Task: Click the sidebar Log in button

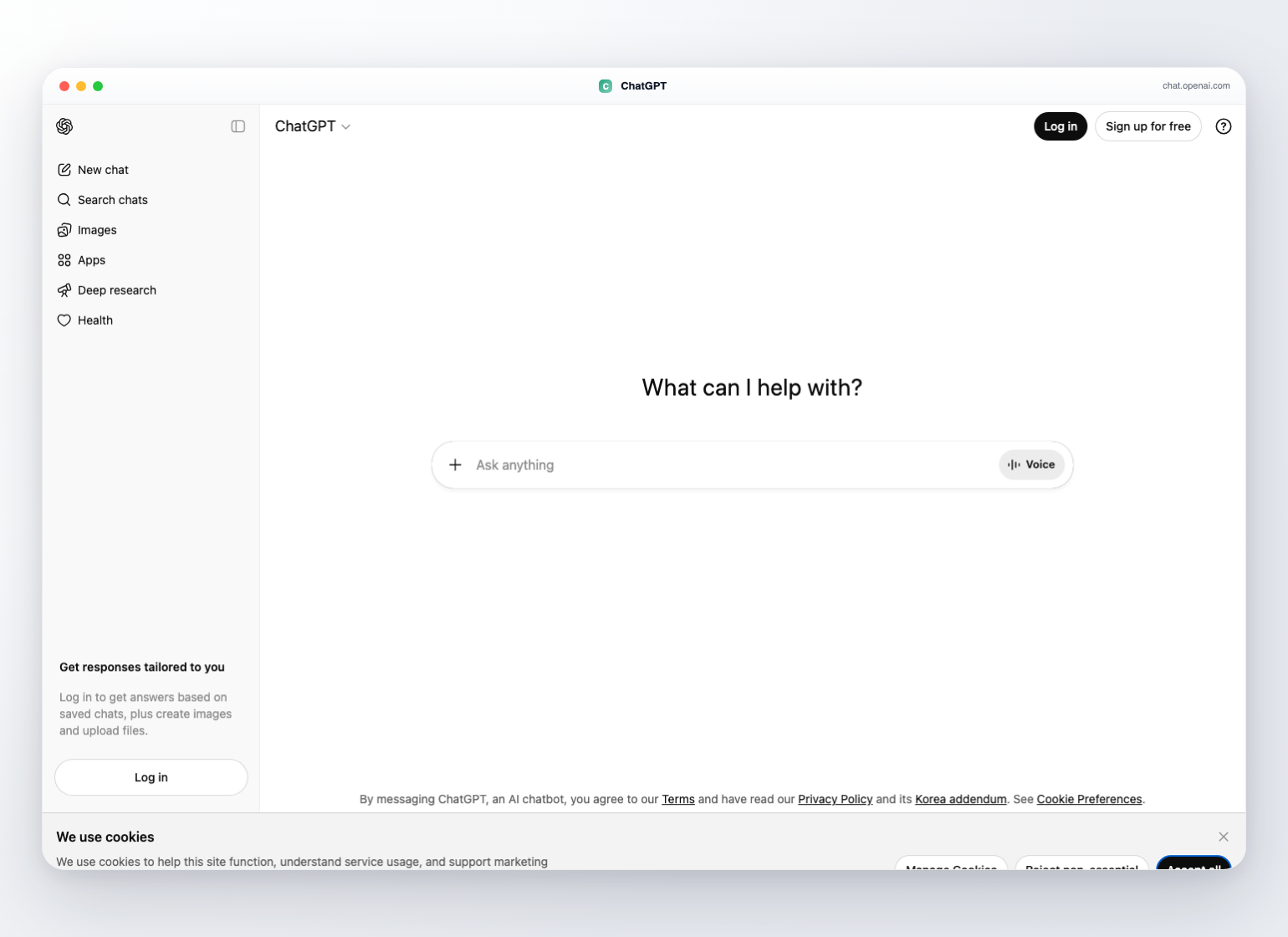Action: 151,777
